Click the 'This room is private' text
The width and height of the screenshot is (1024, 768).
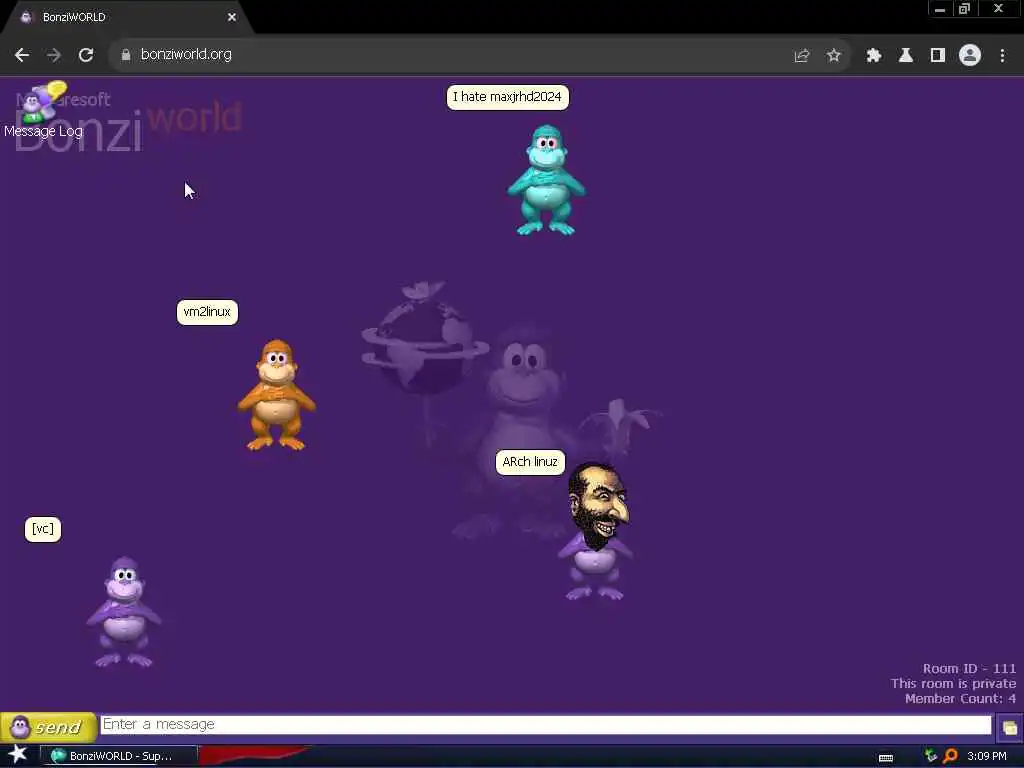pos(953,684)
